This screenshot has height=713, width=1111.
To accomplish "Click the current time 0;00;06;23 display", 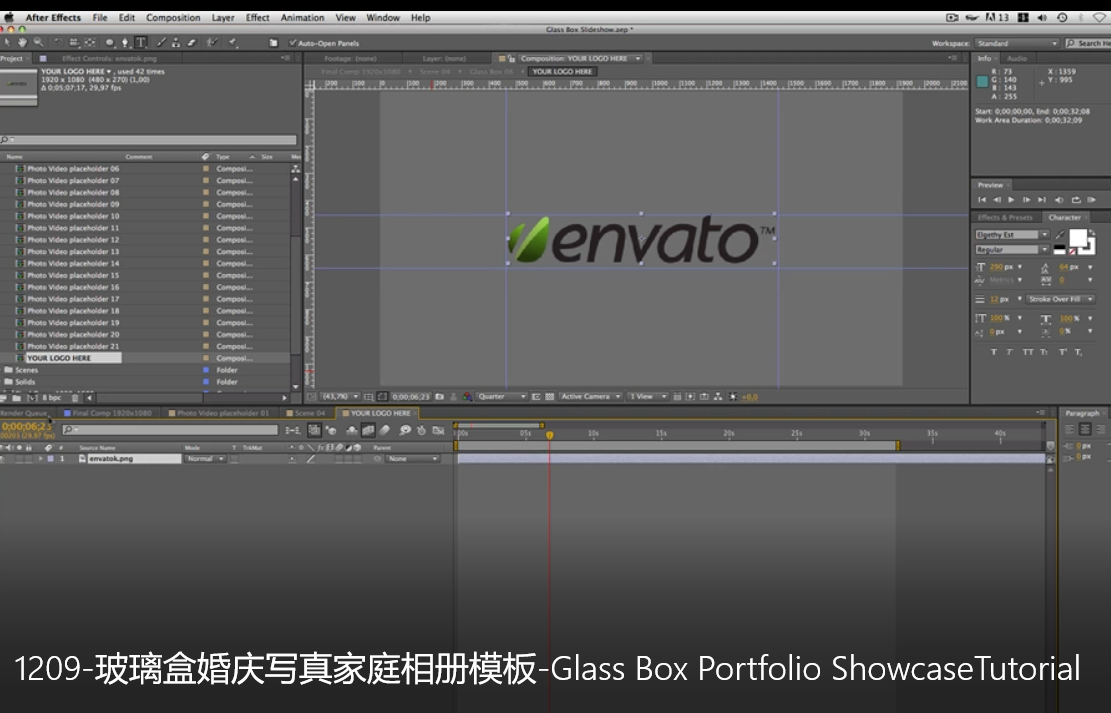I will pos(26,427).
